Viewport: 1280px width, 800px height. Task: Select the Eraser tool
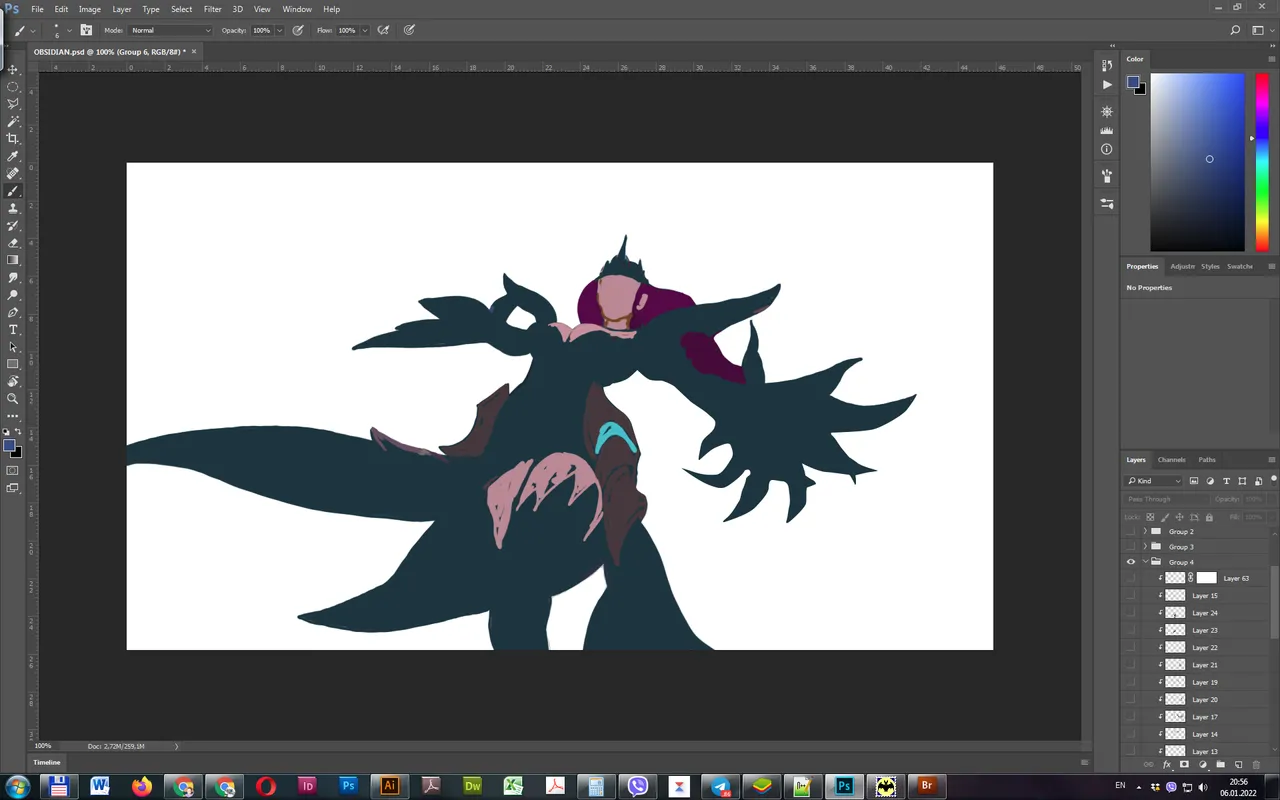13,243
